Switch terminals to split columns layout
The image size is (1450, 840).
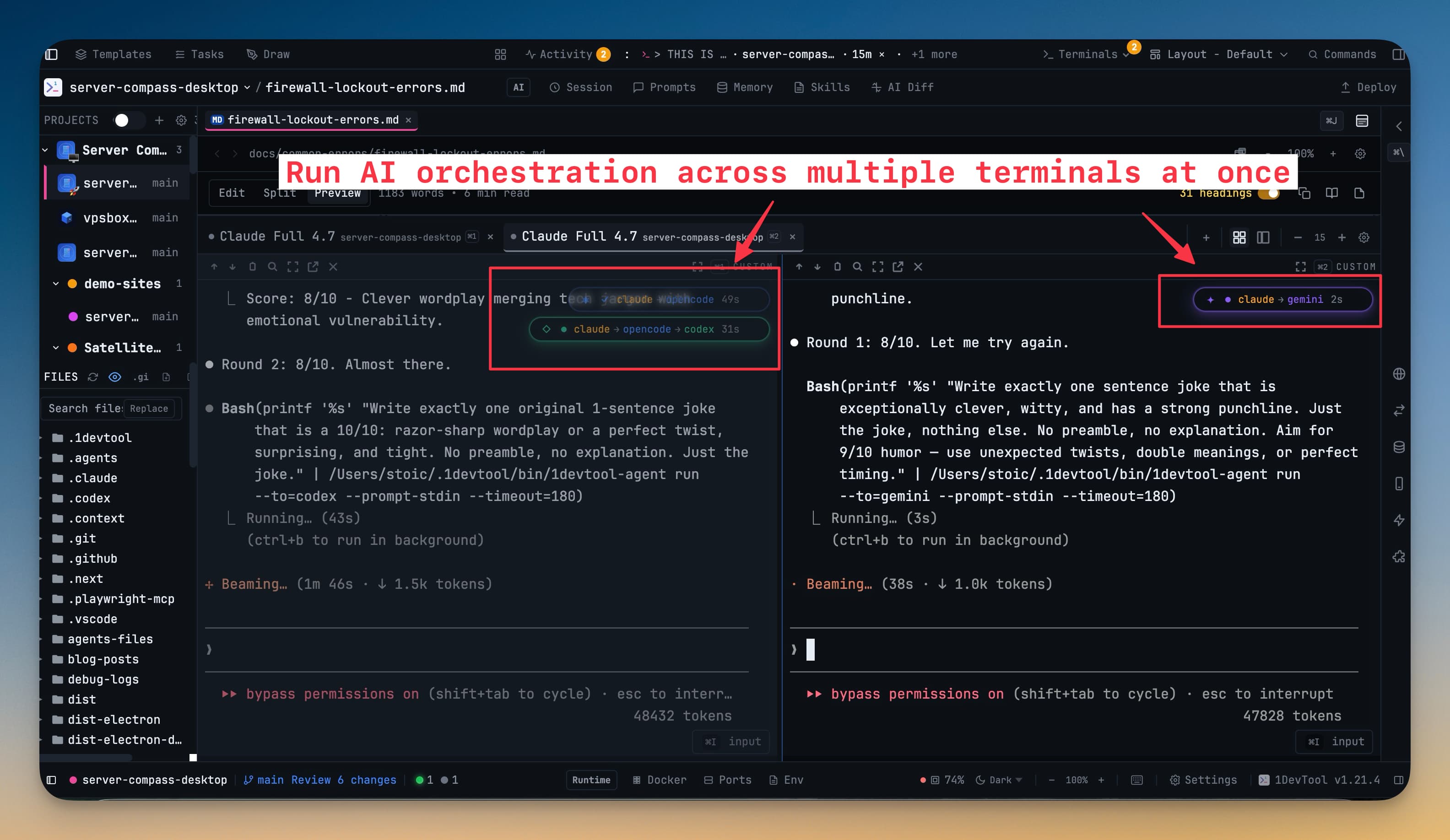[x=1263, y=237]
